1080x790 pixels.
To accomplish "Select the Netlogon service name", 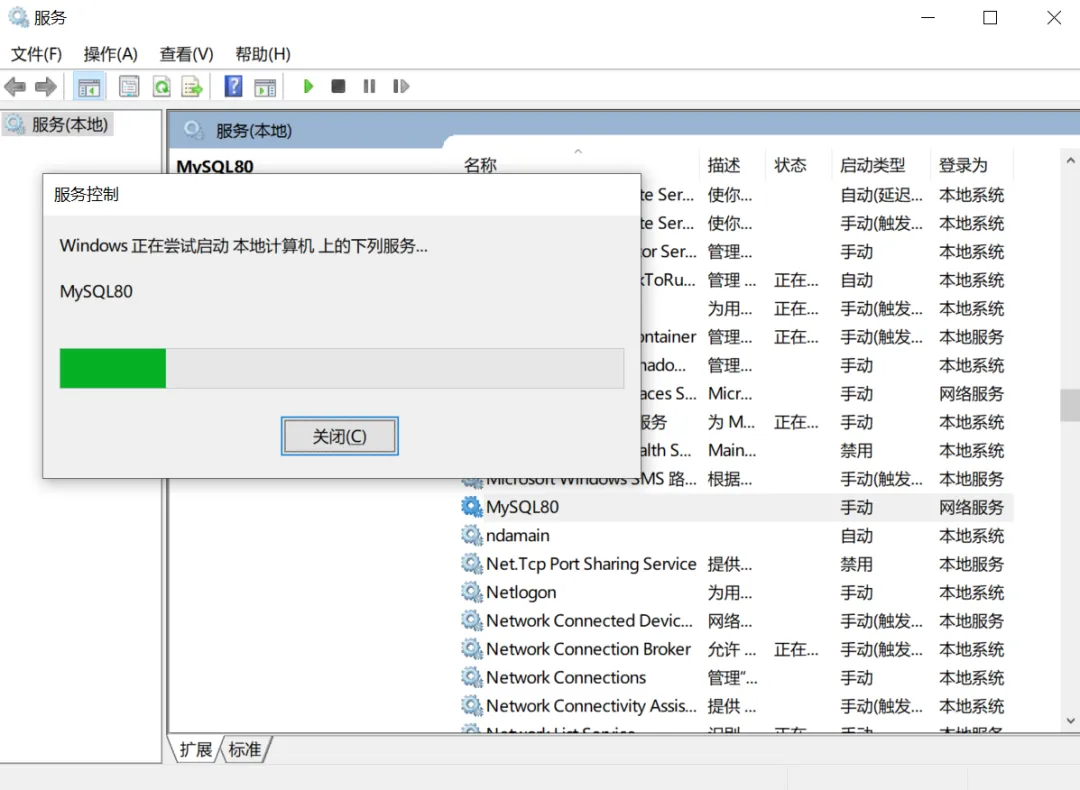I will tap(521, 592).
